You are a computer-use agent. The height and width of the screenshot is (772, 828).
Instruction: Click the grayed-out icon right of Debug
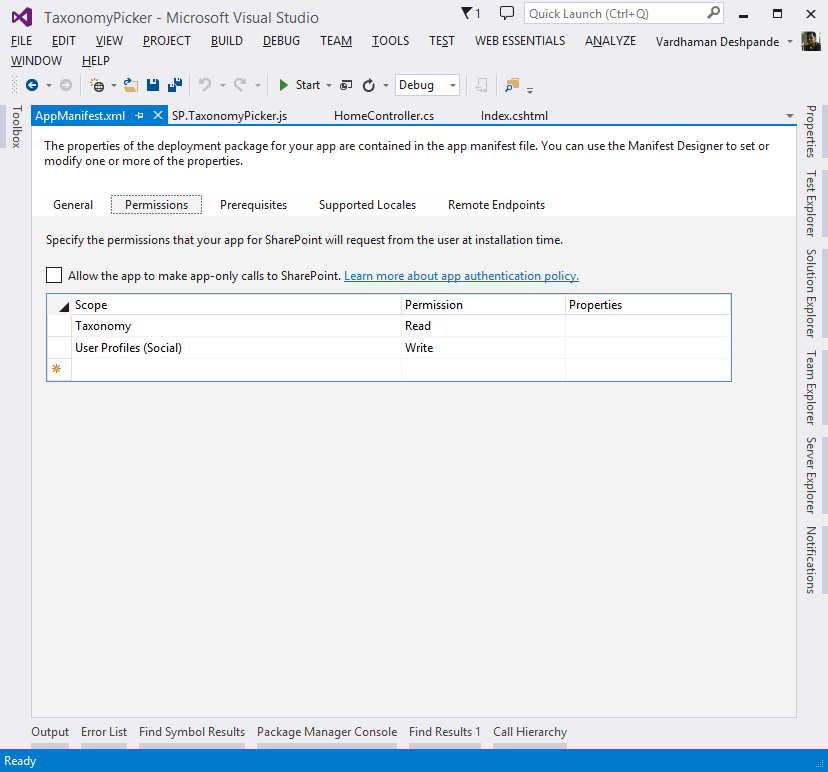[481, 85]
